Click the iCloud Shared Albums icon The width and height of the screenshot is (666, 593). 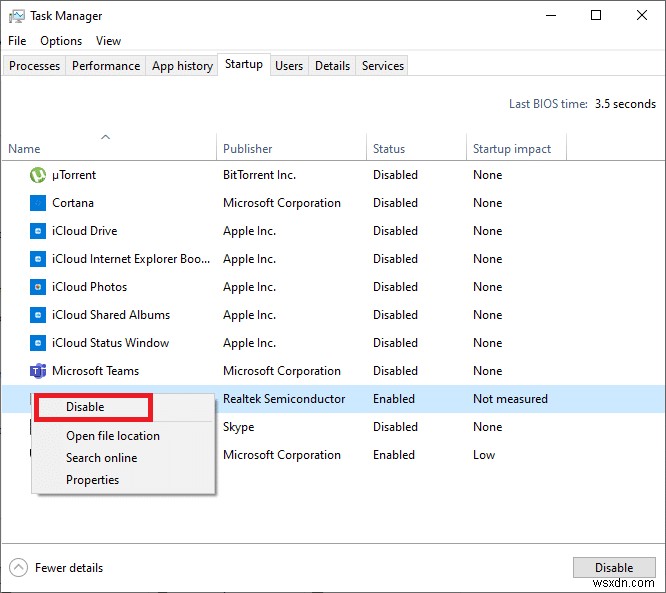point(38,315)
